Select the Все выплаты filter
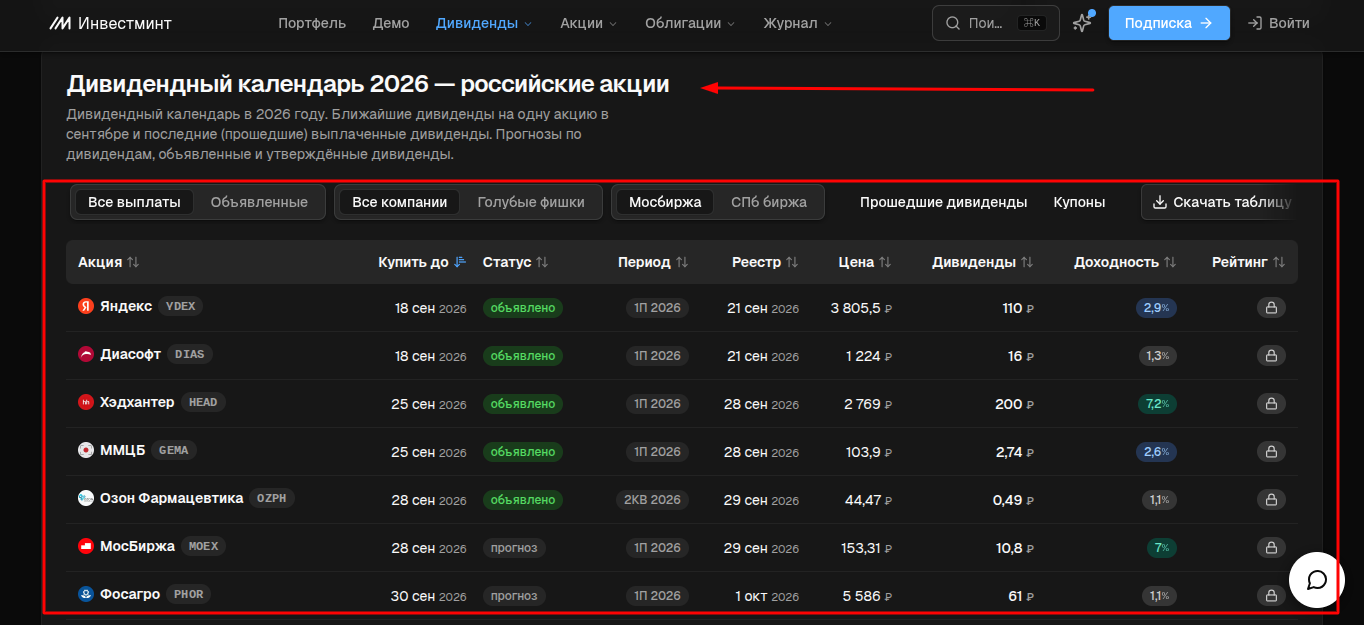Viewport: 1364px width, 625px height. (x=134, y=202)
